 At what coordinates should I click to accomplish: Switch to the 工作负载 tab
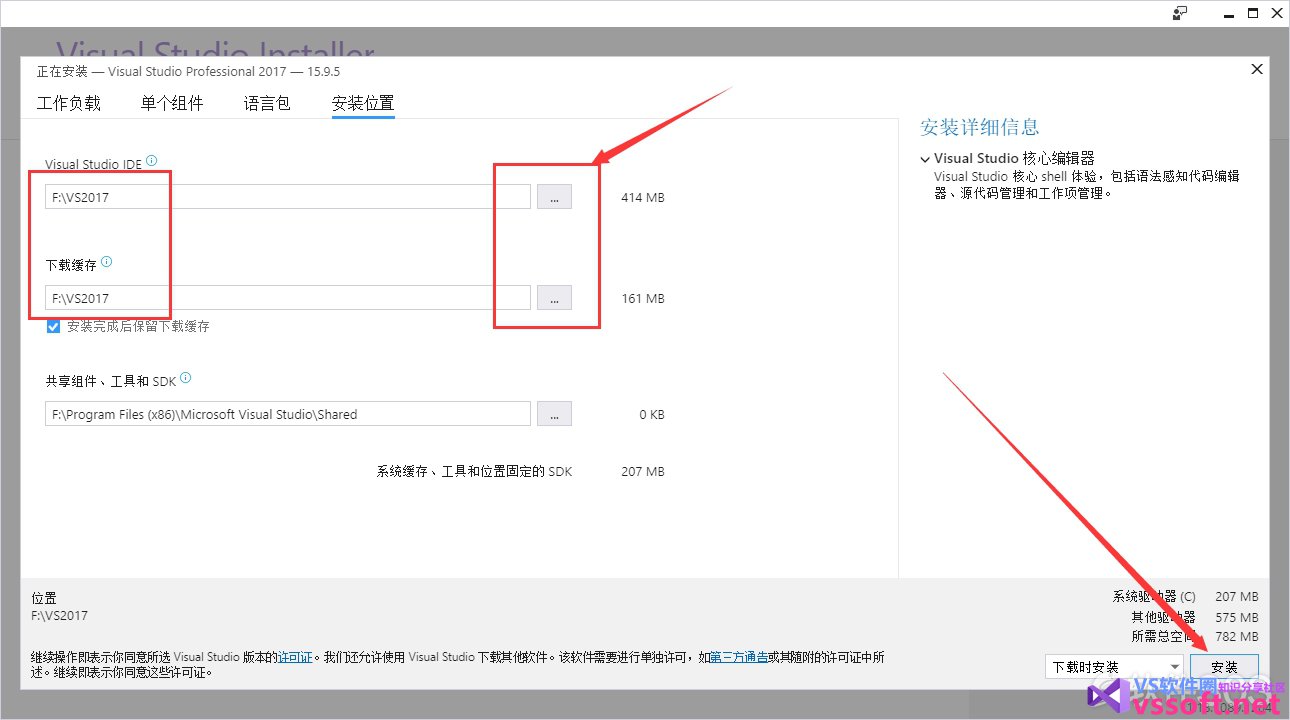[x=69, y=103]
